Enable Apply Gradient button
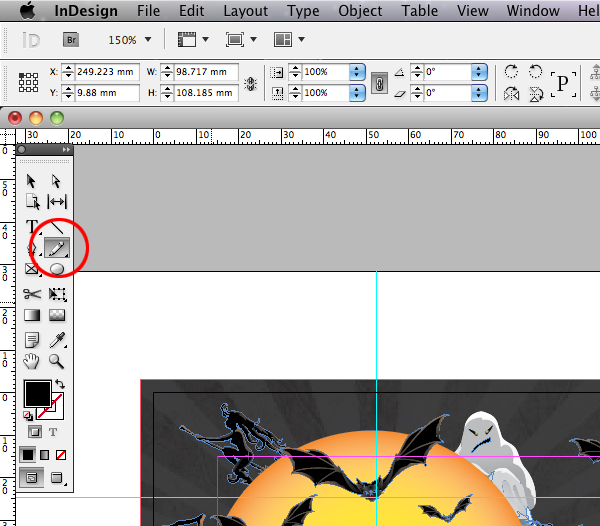The width and height of the screenshot is (600, 526). pos(45,455)
